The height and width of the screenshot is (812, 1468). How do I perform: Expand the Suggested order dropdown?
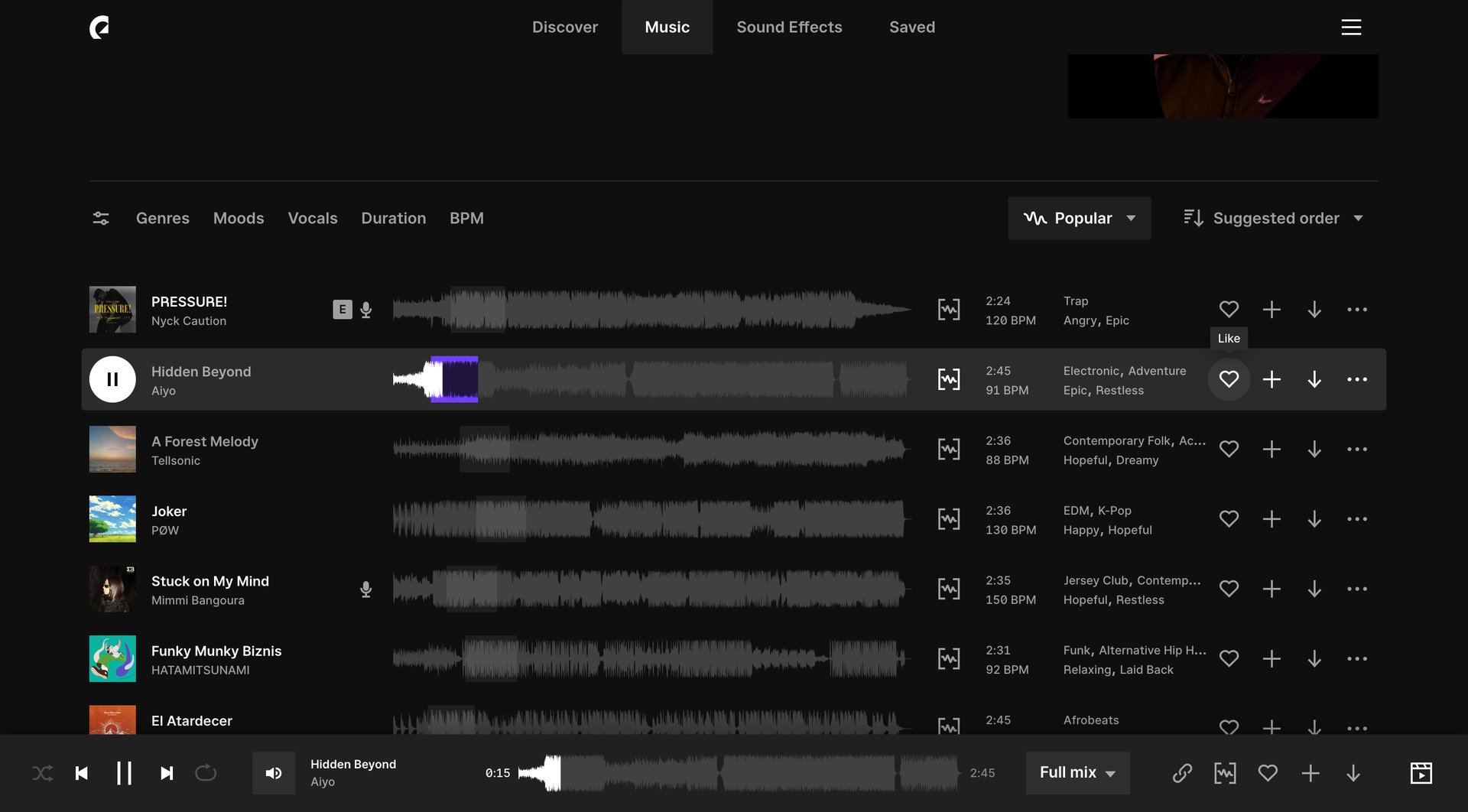[1274, 218]
